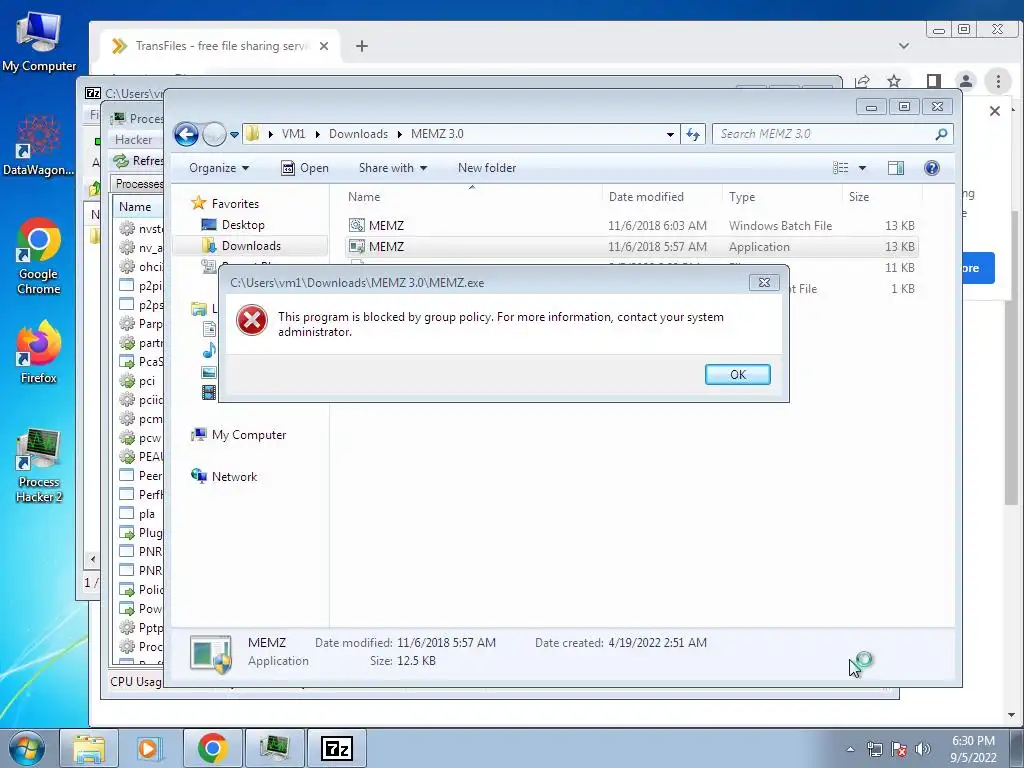1024x768 pixels.
Task: Show hidden tray icons arrow
Action: click(x=850, y=749)
